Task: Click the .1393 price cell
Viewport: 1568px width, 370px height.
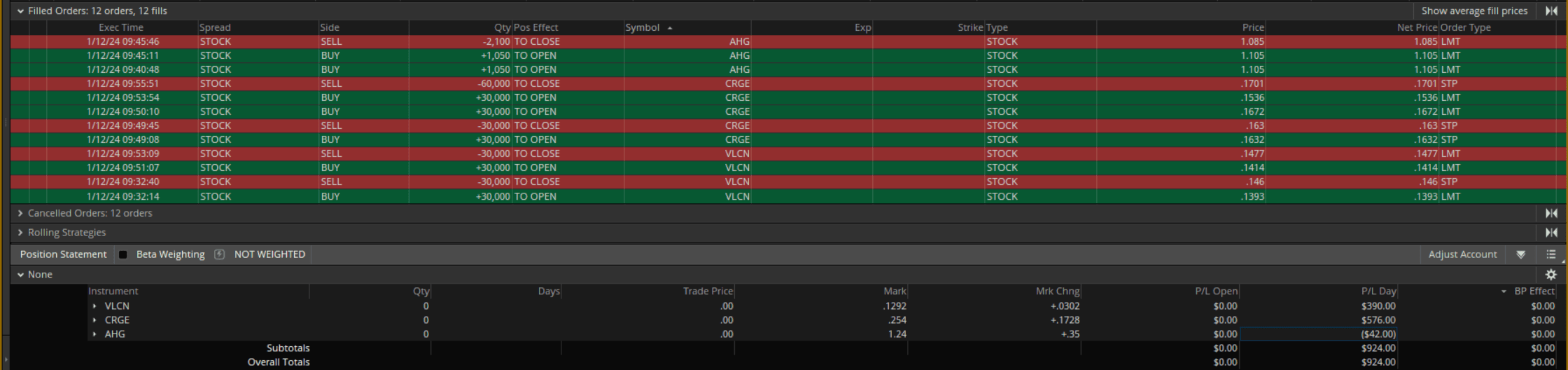Action: coord(1252,197)
